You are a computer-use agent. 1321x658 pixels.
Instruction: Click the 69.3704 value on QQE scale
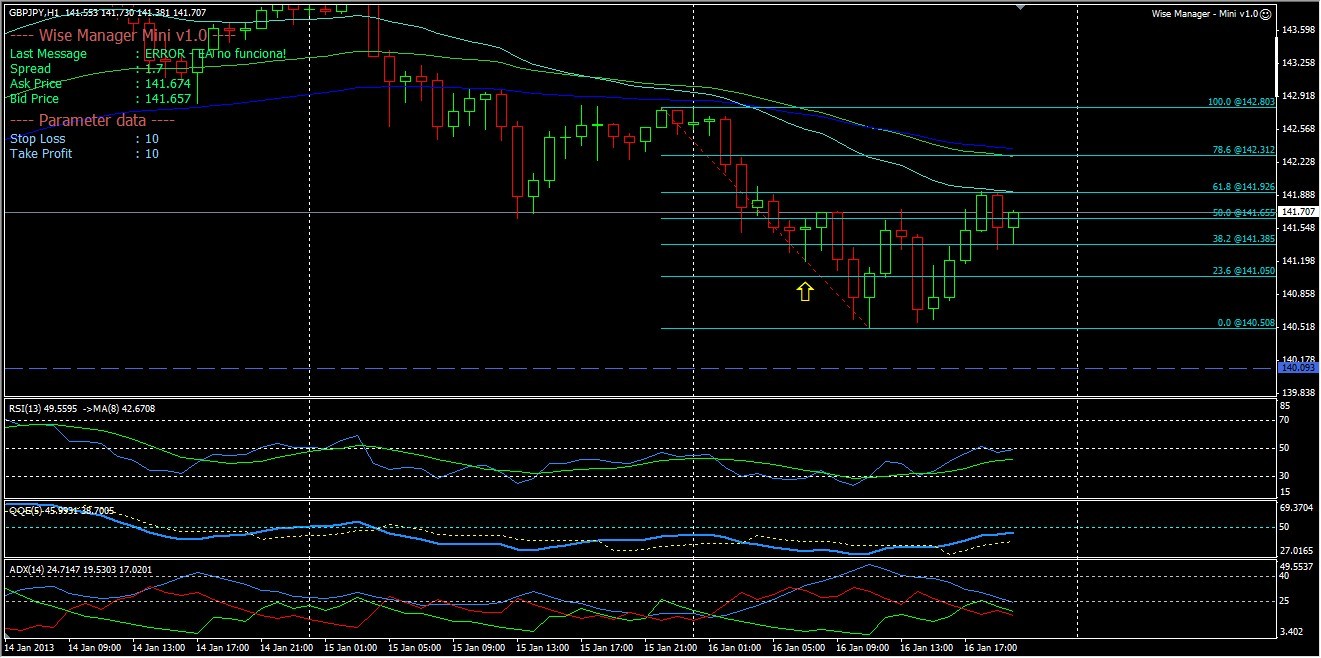coord(1298,508)
